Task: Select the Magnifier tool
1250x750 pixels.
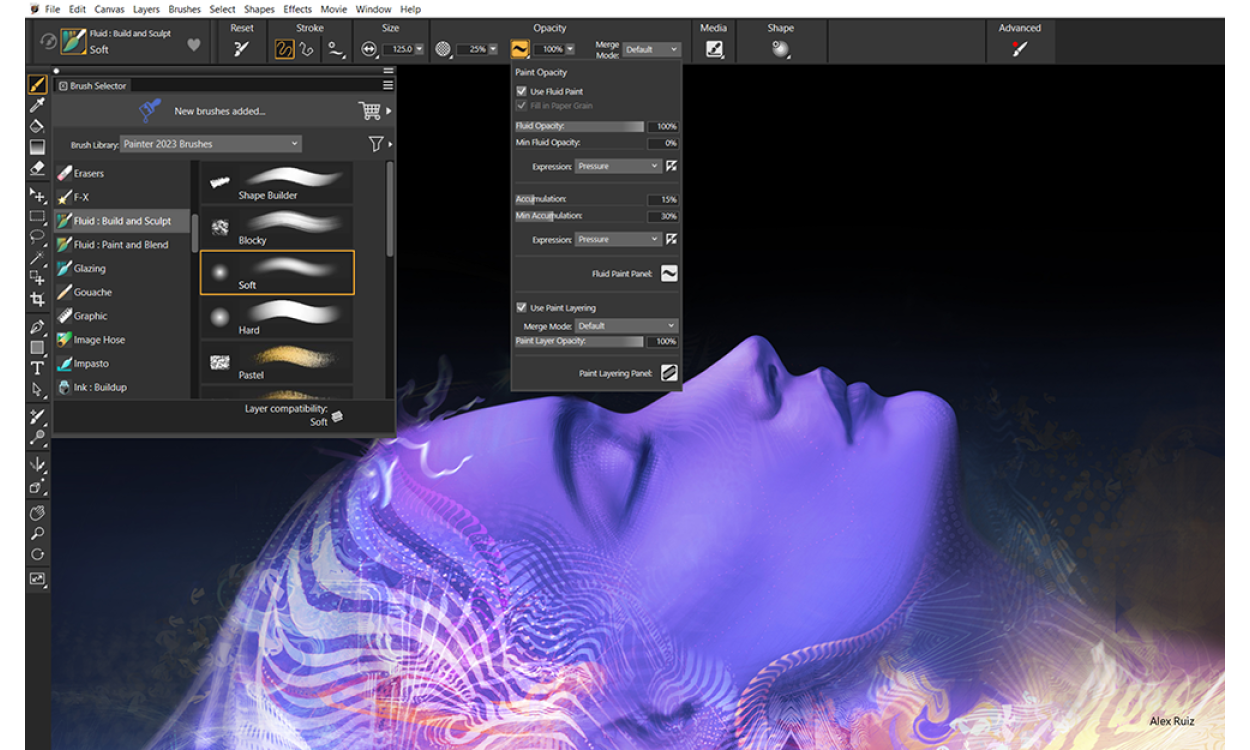Action: pos(37,533)
